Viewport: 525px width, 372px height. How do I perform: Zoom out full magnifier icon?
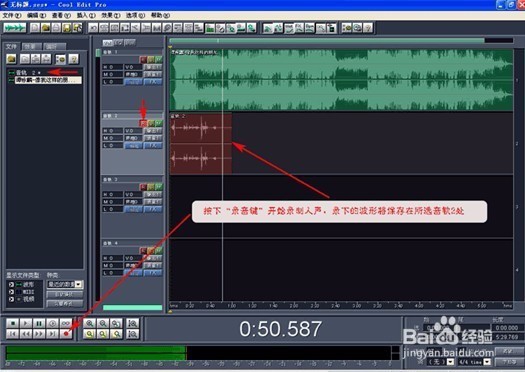click(x=116, y=323)
